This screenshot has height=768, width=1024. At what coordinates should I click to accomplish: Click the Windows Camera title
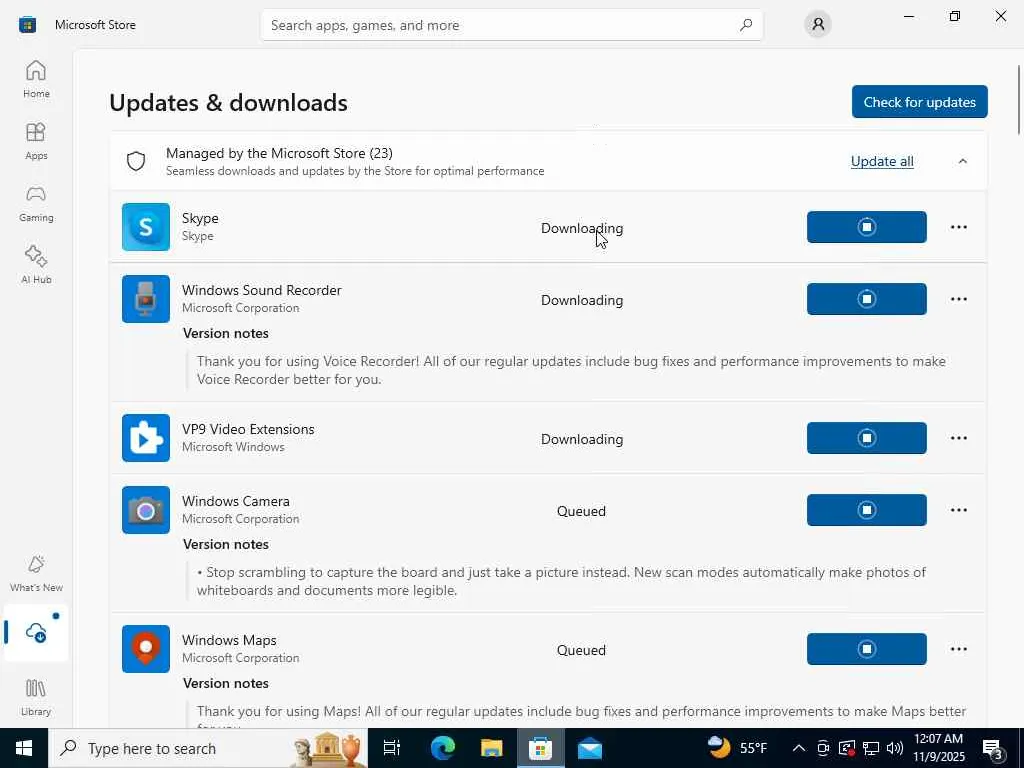click(236, 501)
